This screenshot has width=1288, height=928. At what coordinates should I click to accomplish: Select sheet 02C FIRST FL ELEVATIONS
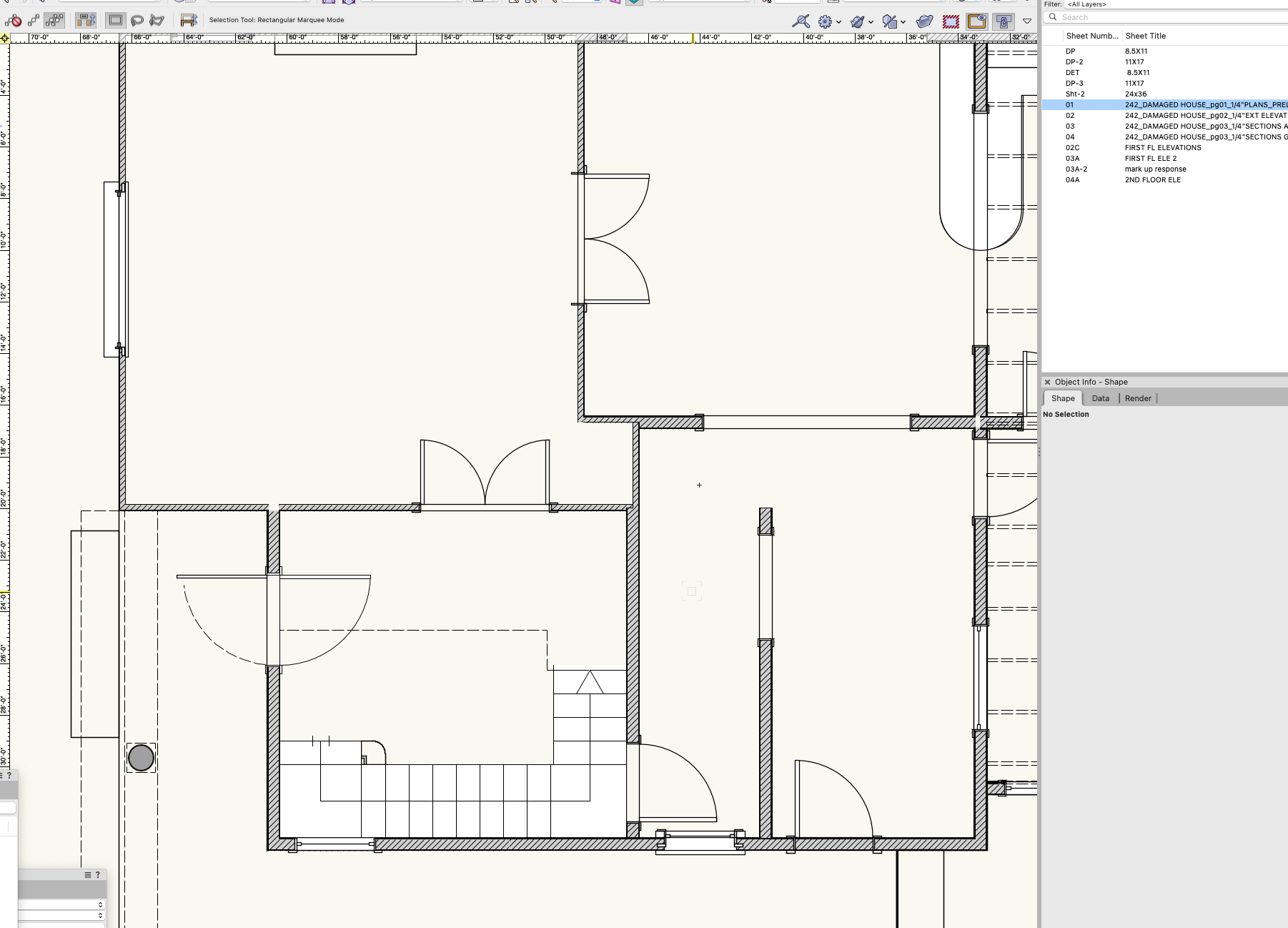coord(1162,148)
